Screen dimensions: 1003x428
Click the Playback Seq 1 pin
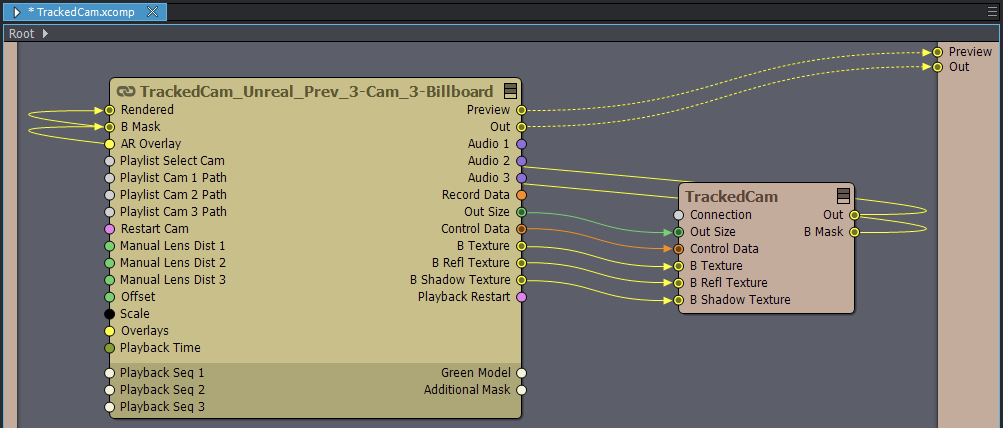(109, 373)
